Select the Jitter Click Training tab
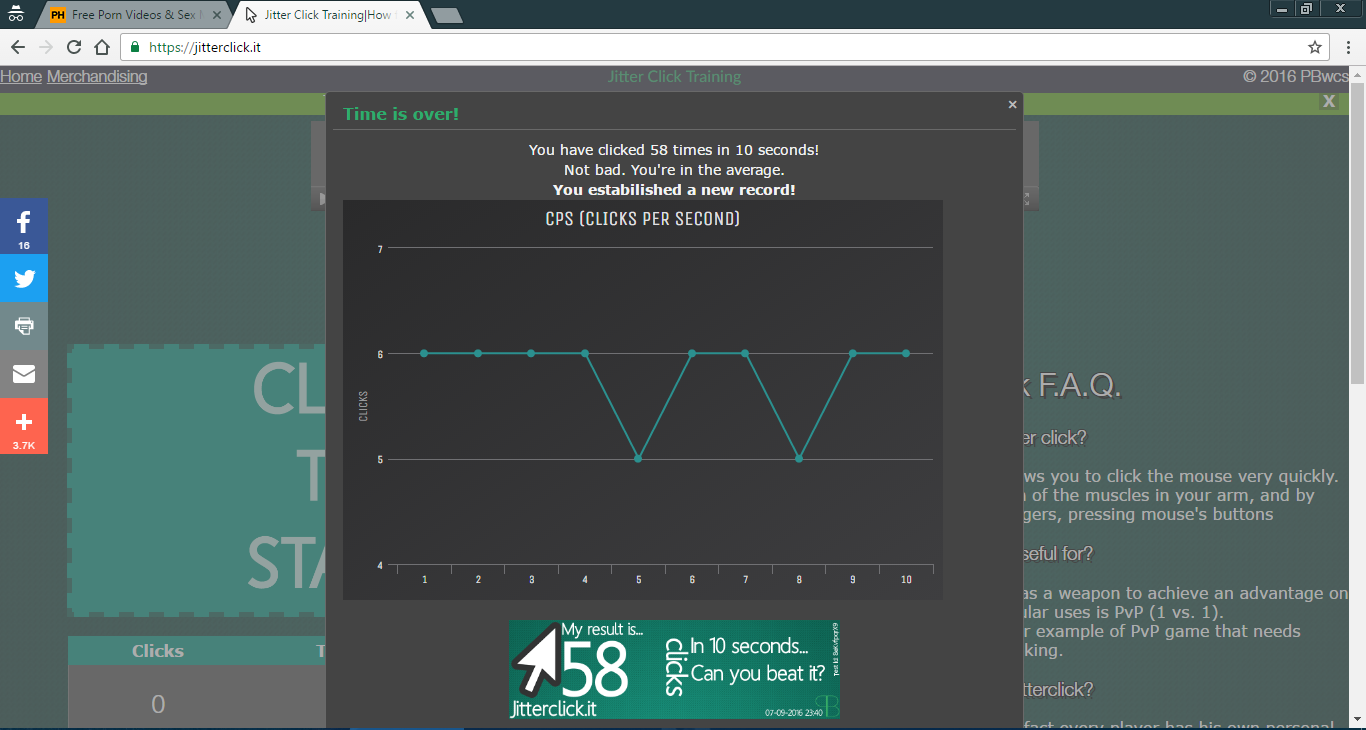 (x=329, y=15)
